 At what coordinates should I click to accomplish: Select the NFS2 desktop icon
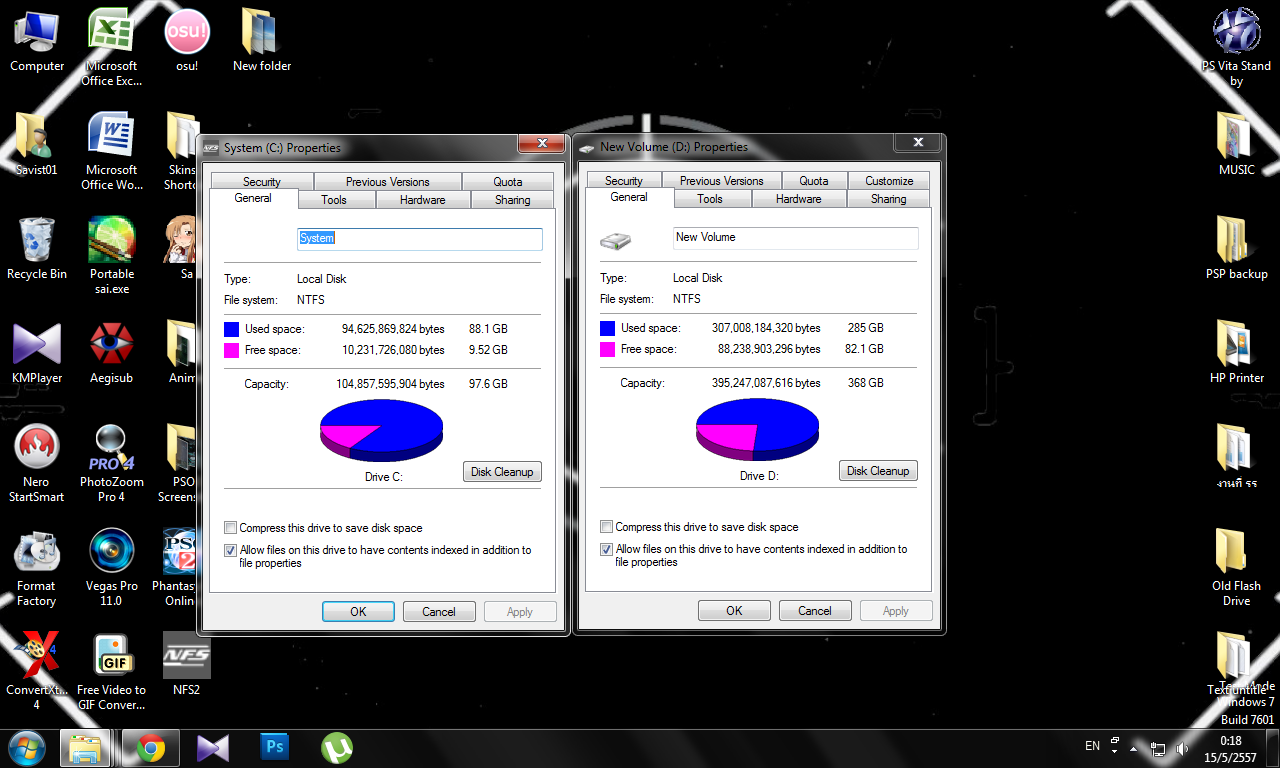187,665
